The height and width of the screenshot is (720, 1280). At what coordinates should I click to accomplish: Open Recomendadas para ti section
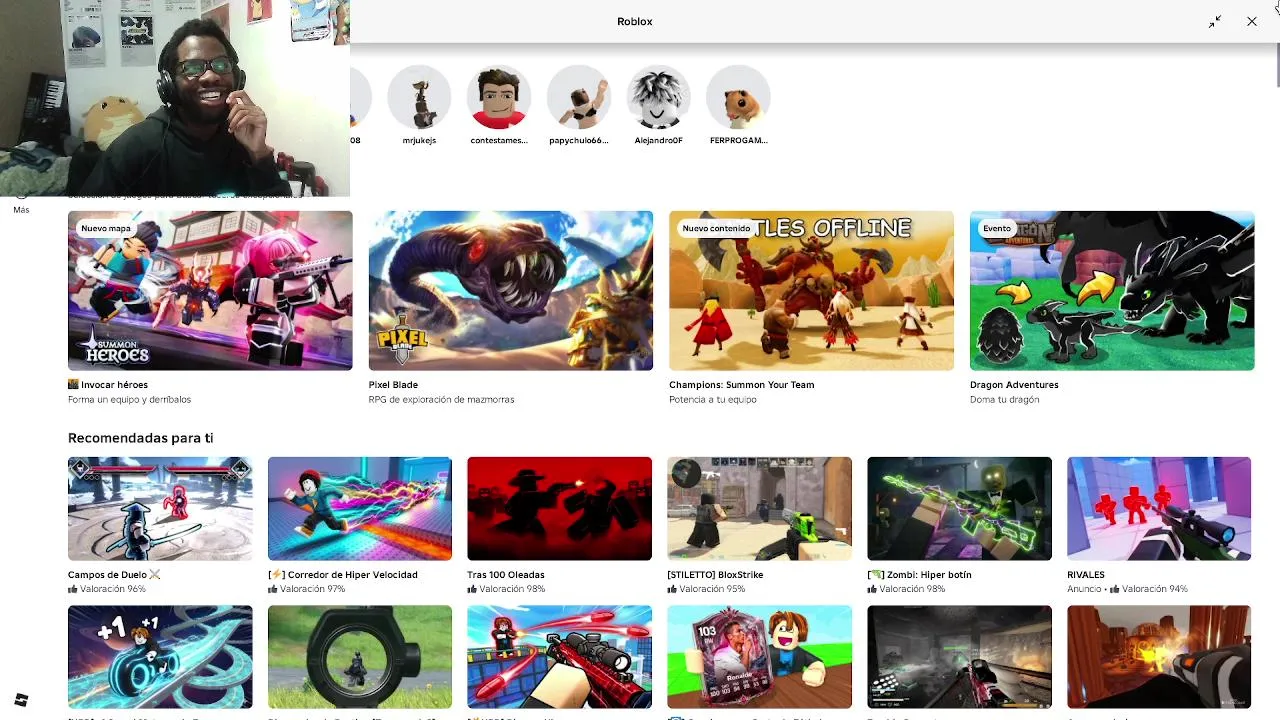click(140, 438)
